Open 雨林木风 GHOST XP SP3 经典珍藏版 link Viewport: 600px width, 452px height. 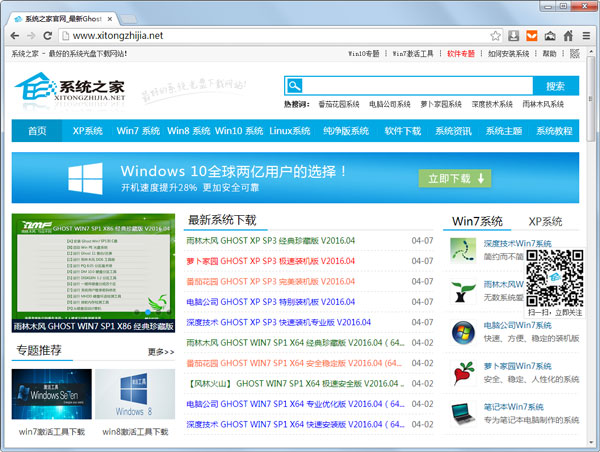[271, 241]
